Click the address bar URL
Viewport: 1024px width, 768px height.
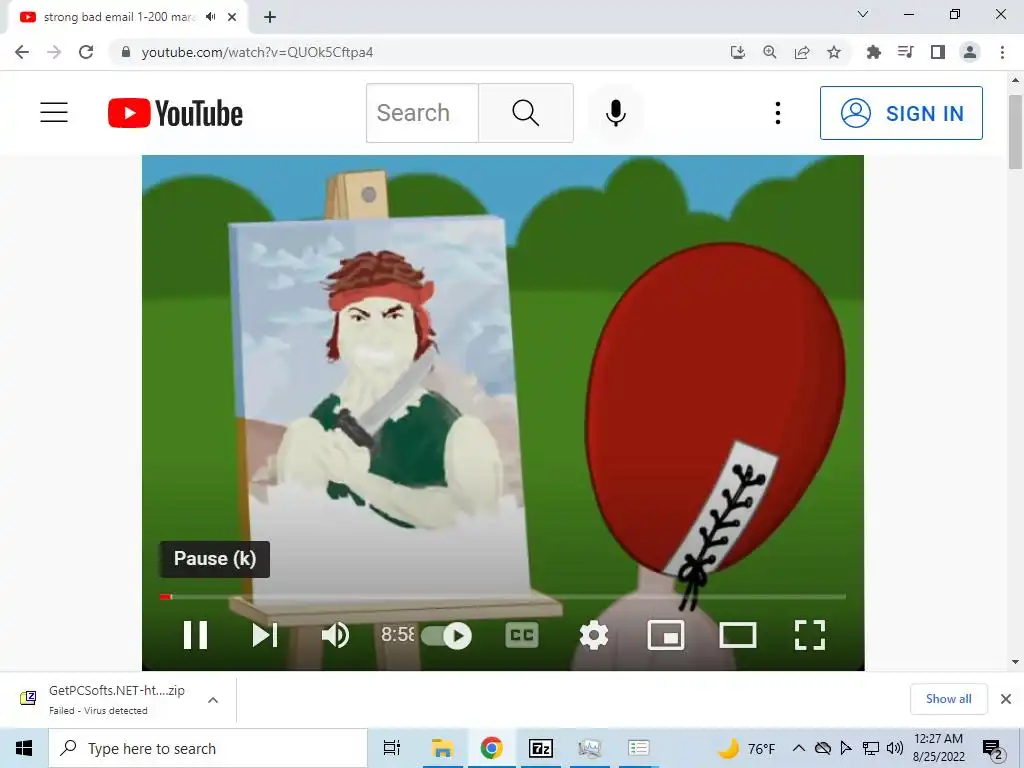257,52
